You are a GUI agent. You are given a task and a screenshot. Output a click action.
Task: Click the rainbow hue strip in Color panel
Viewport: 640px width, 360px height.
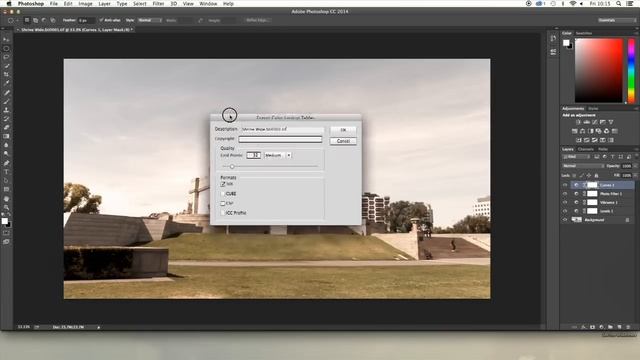tap(631, 71)
